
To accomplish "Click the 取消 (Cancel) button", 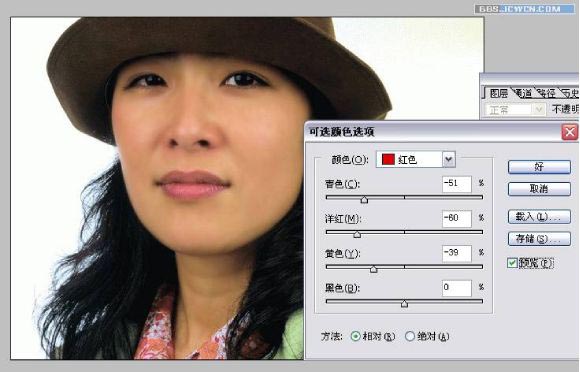I will 539,189.
